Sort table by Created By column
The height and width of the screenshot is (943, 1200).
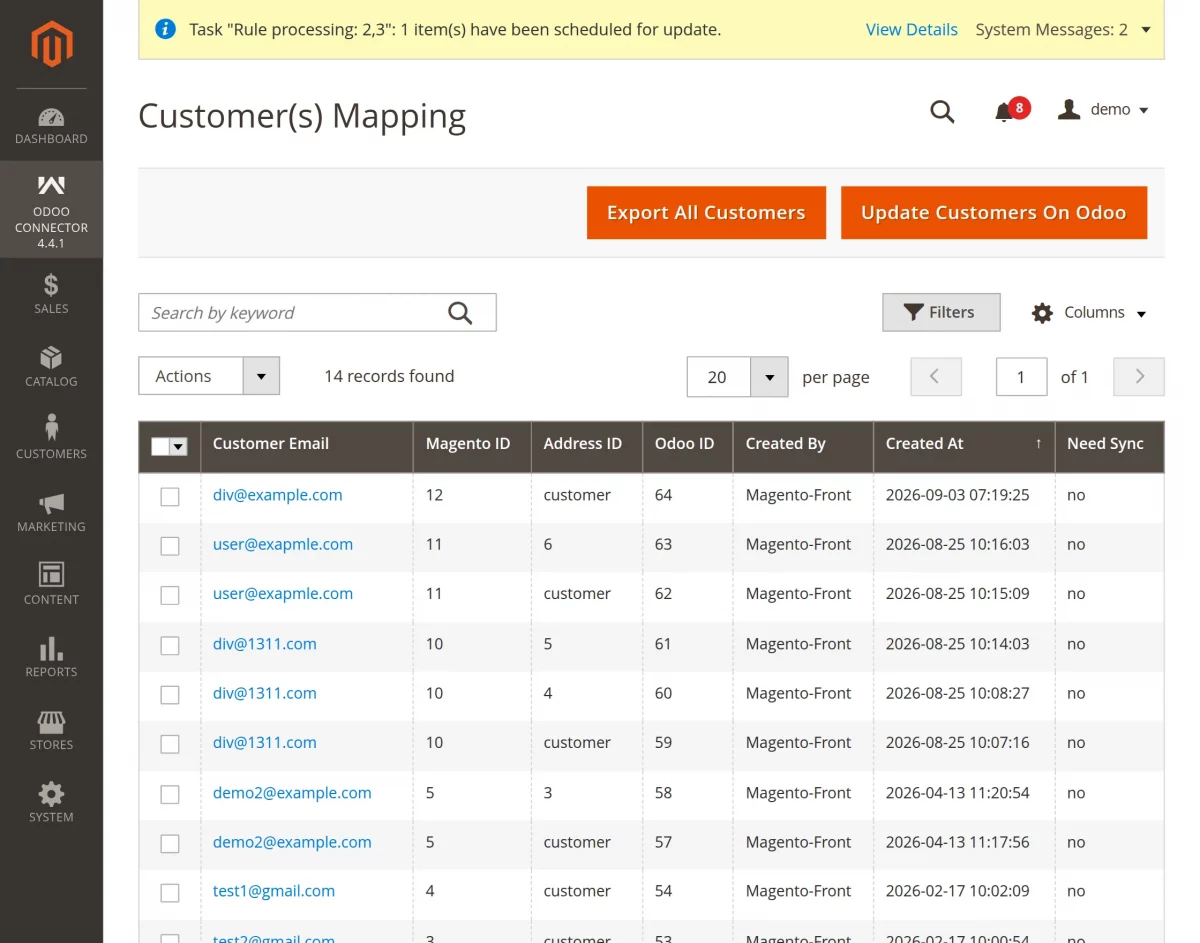point(786,444)
